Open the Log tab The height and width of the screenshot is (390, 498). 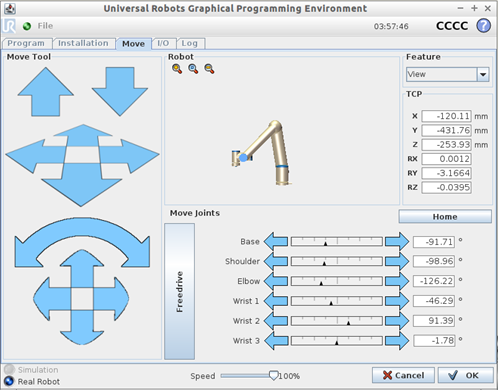[190, 43]
